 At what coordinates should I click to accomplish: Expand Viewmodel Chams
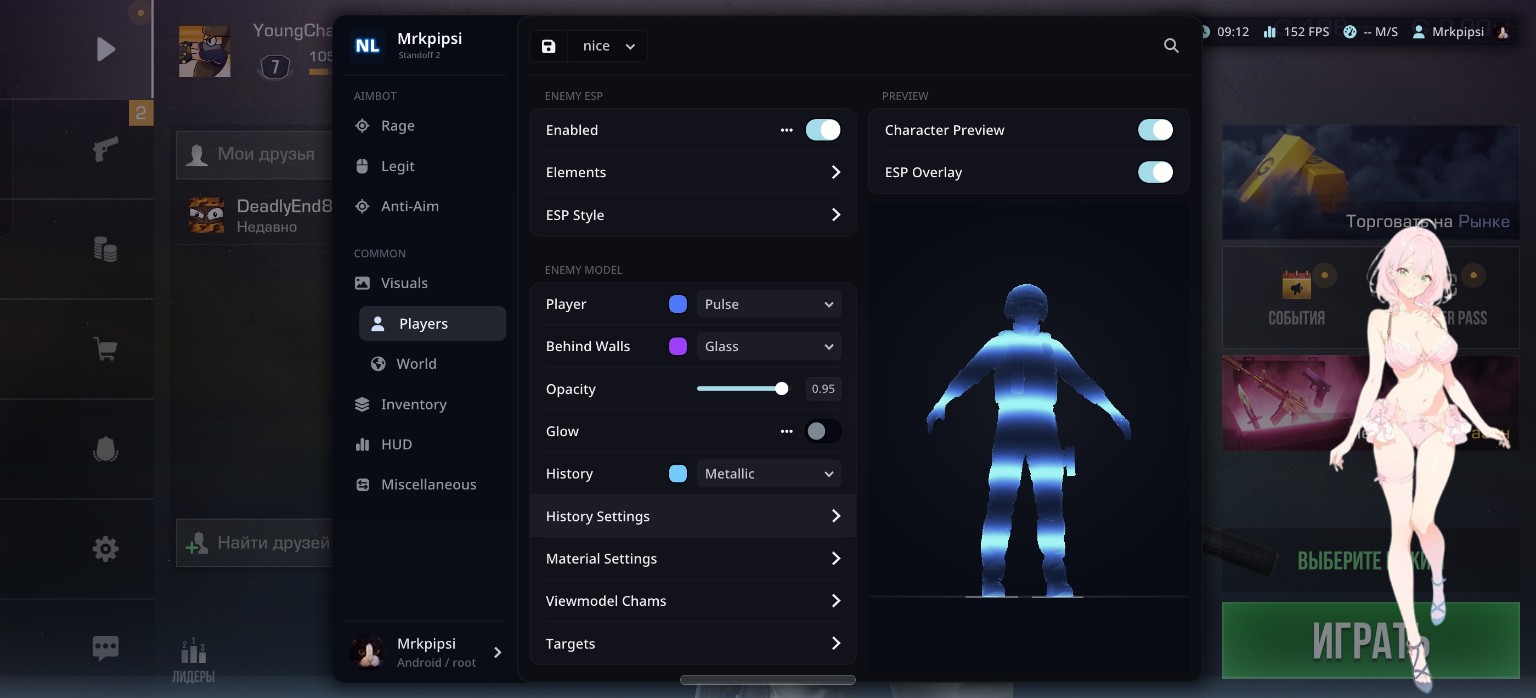pos(693,601)
